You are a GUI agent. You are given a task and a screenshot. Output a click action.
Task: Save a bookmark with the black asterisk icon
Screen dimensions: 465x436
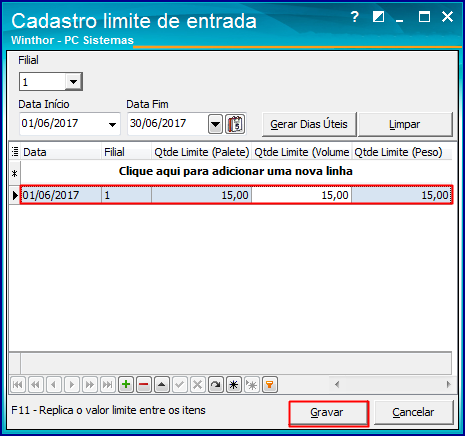tap(234, 385)
